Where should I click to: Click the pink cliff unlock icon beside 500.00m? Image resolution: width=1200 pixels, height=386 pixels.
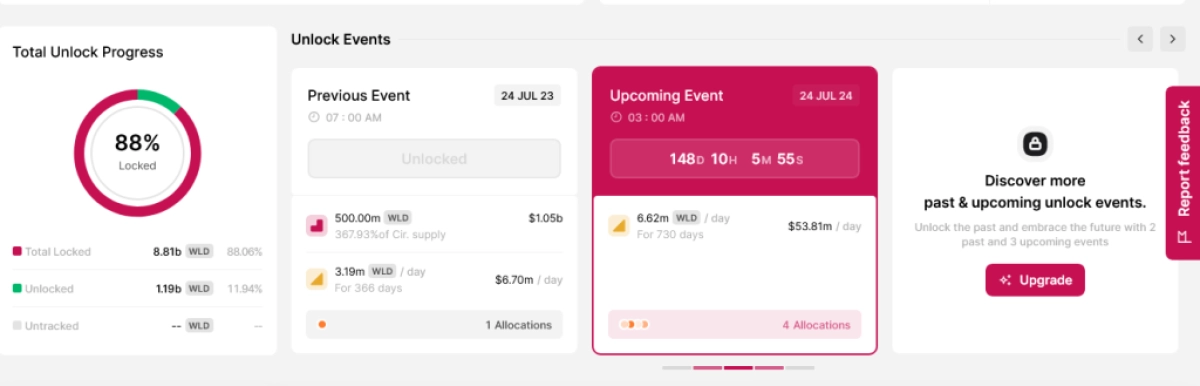[316, 226]
